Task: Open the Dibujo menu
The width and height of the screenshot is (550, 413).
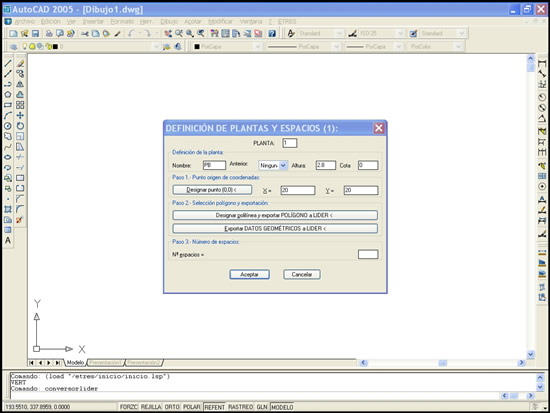Action: click(169, 22)
